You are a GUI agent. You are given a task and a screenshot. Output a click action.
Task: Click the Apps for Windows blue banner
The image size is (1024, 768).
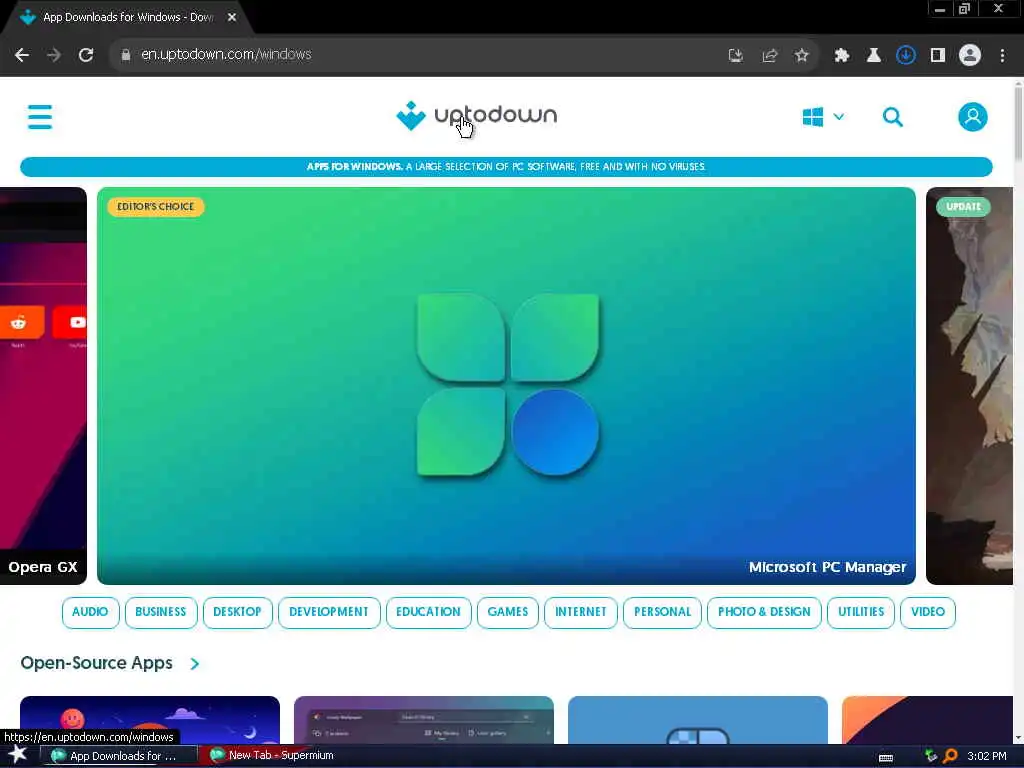(506, 167)
